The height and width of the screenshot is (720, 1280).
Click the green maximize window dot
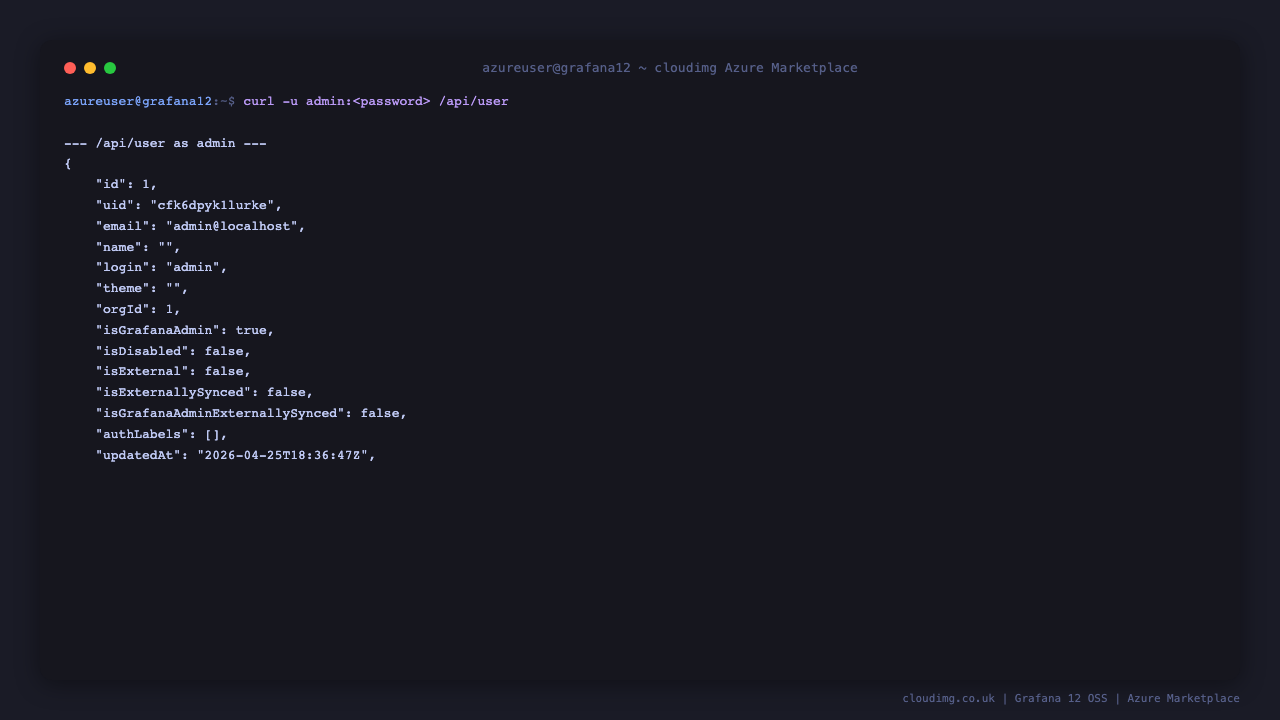point(110,68)
